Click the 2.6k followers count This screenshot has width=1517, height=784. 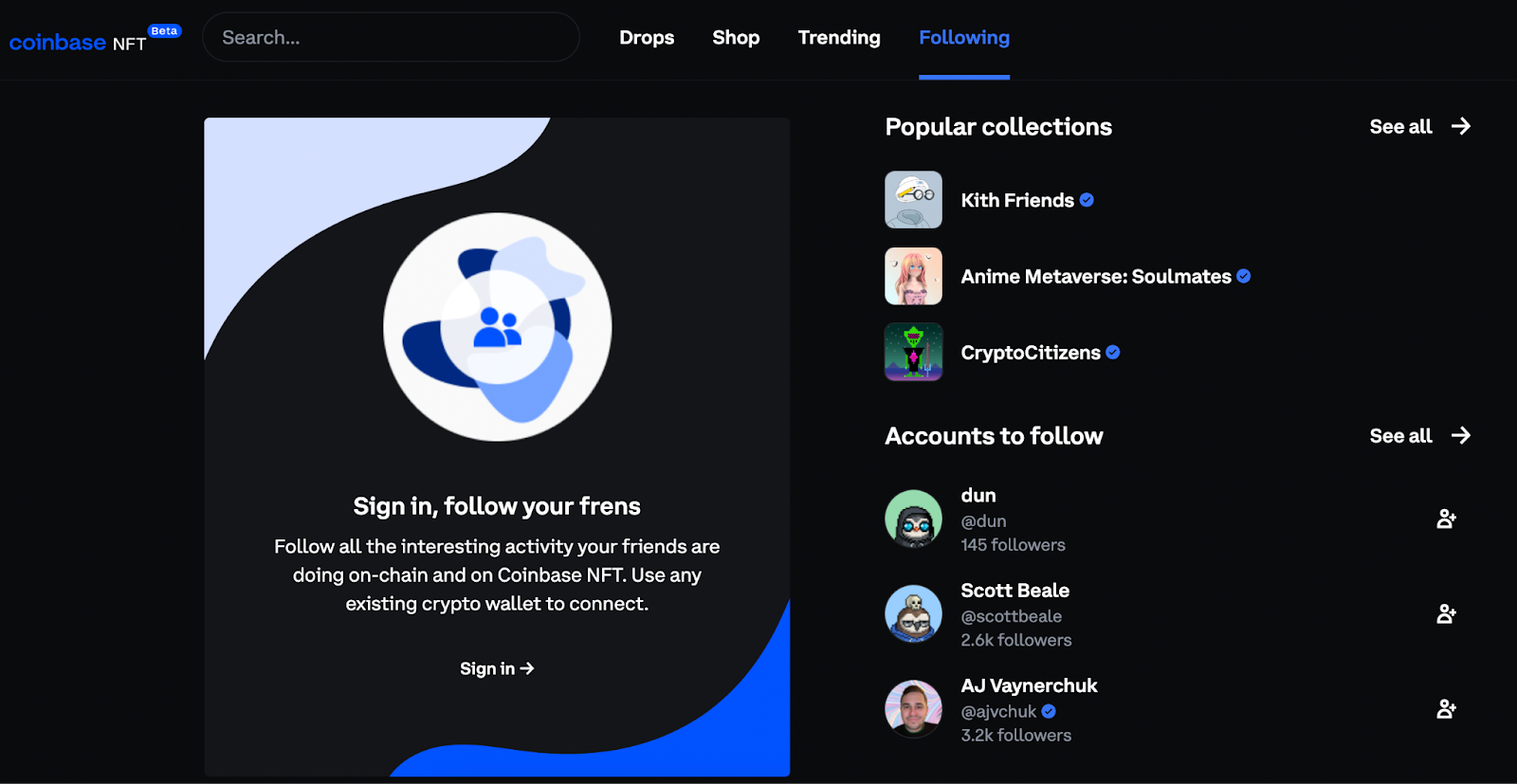point(1015,640)
